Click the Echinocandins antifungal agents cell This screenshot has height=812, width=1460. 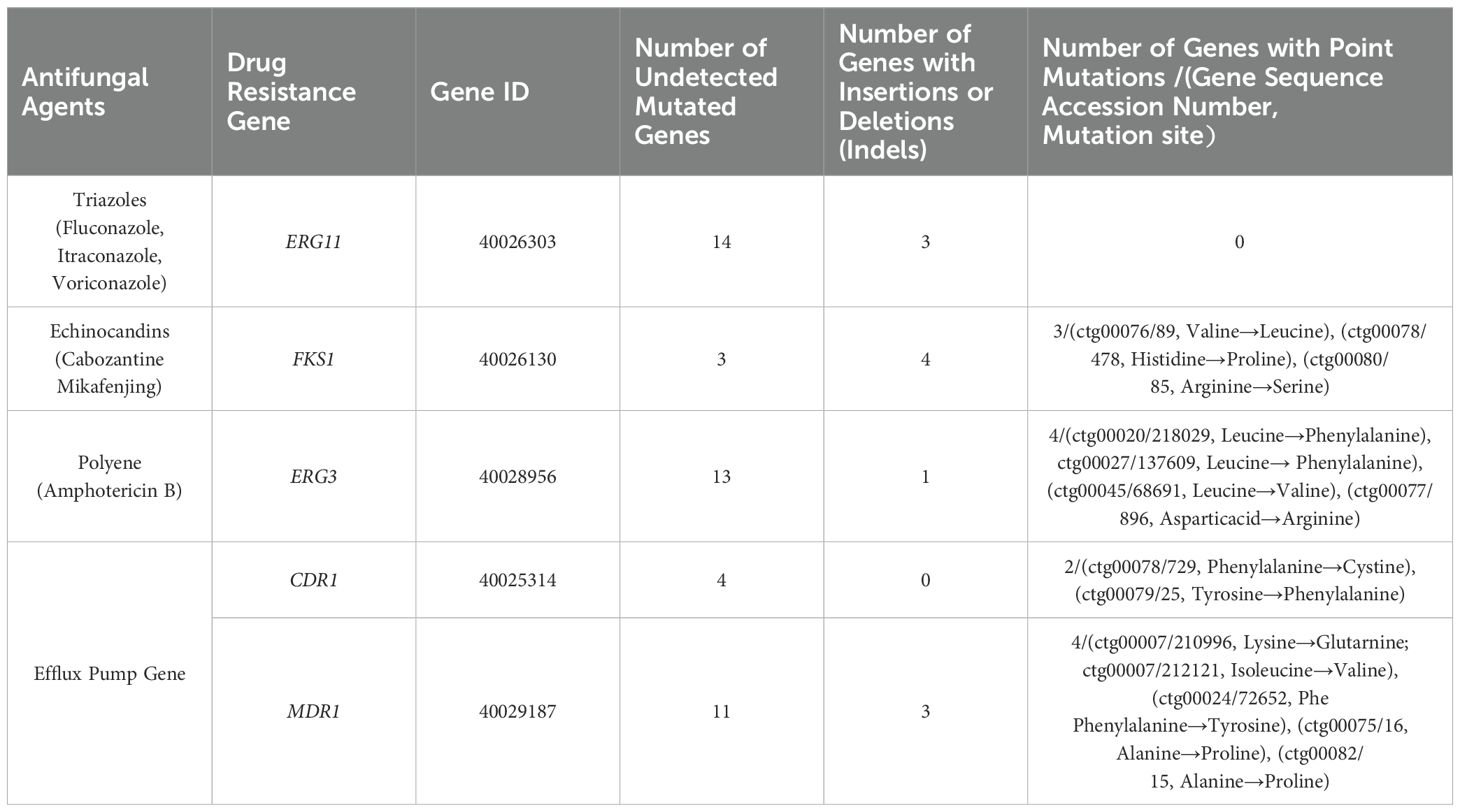pyautogui.click(x=109, y=358)
